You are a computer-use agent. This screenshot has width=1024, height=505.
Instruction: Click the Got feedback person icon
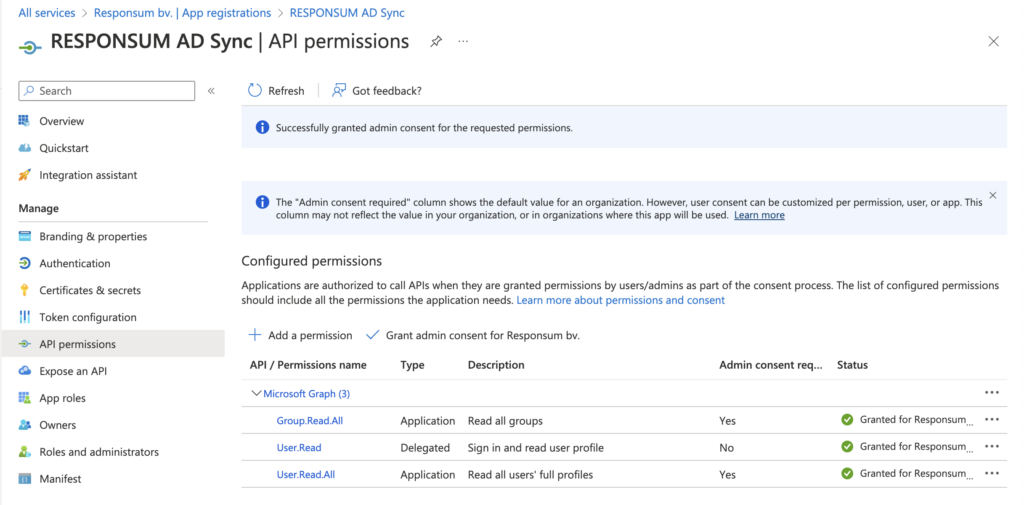338,91
